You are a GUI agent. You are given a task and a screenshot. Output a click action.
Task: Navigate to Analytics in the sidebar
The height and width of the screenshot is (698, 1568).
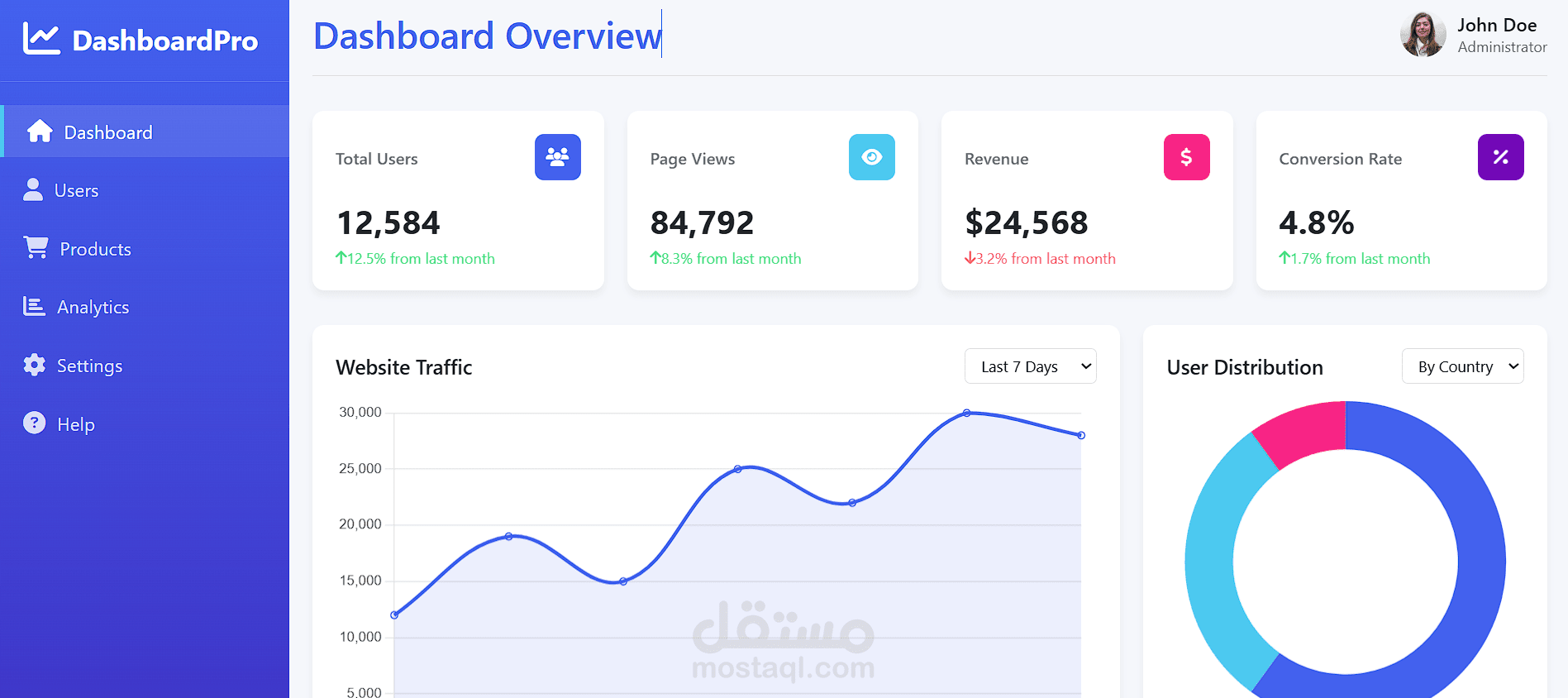coord(145,307)
